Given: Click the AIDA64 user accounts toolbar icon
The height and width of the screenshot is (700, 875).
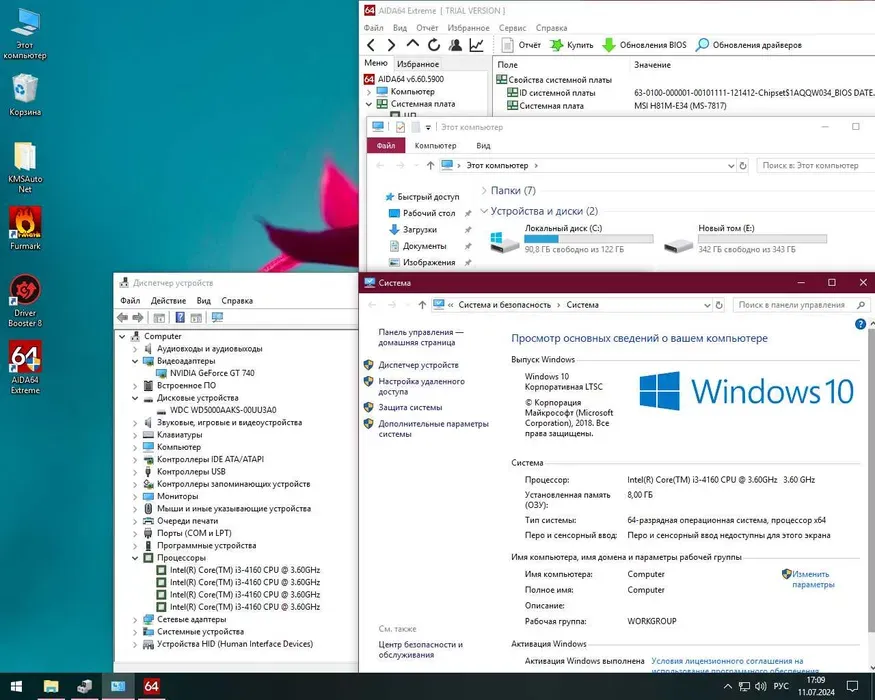Looking at the screenshot, I should click(455, 45).
